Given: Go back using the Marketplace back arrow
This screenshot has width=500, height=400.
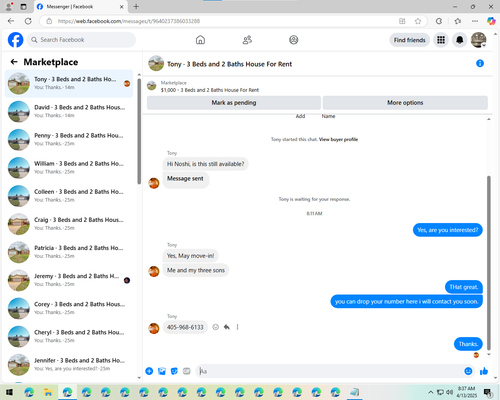Looking at the screenshot, I should [x=14, y=62].
